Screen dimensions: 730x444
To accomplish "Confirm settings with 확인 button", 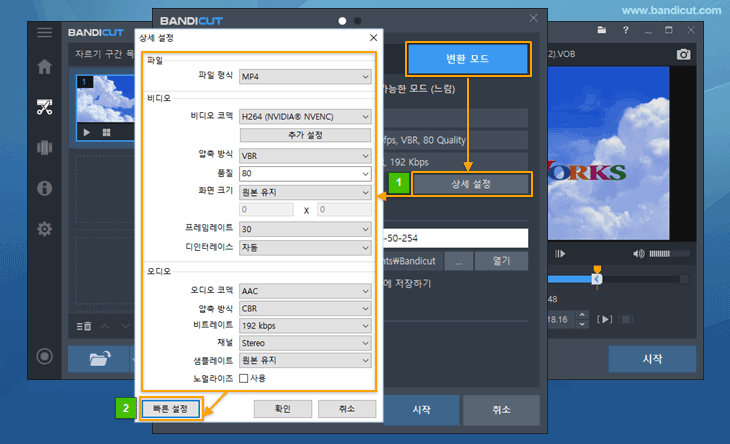I will [x=283, y=409].
